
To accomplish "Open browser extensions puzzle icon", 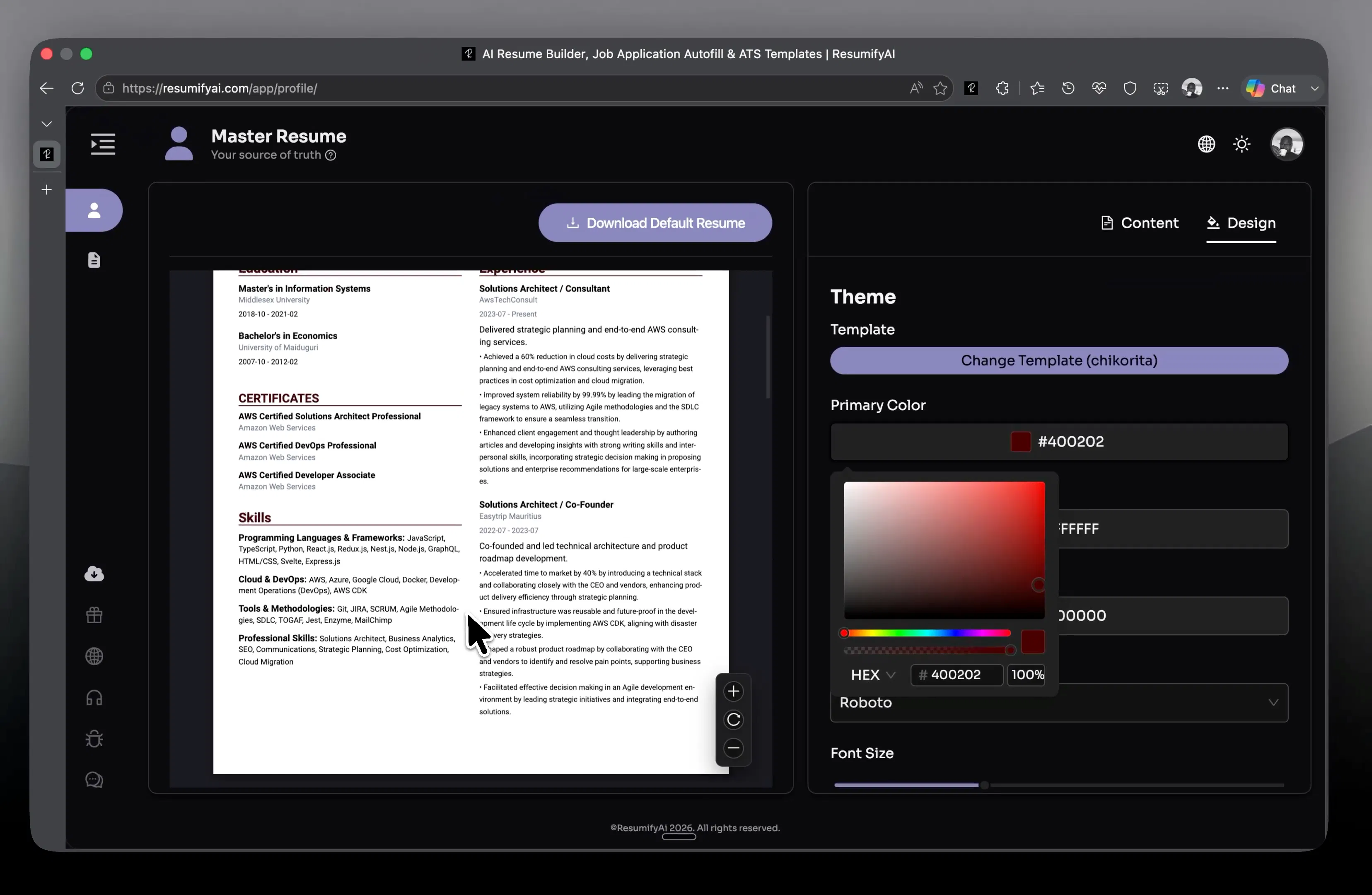I will 1002,88.
